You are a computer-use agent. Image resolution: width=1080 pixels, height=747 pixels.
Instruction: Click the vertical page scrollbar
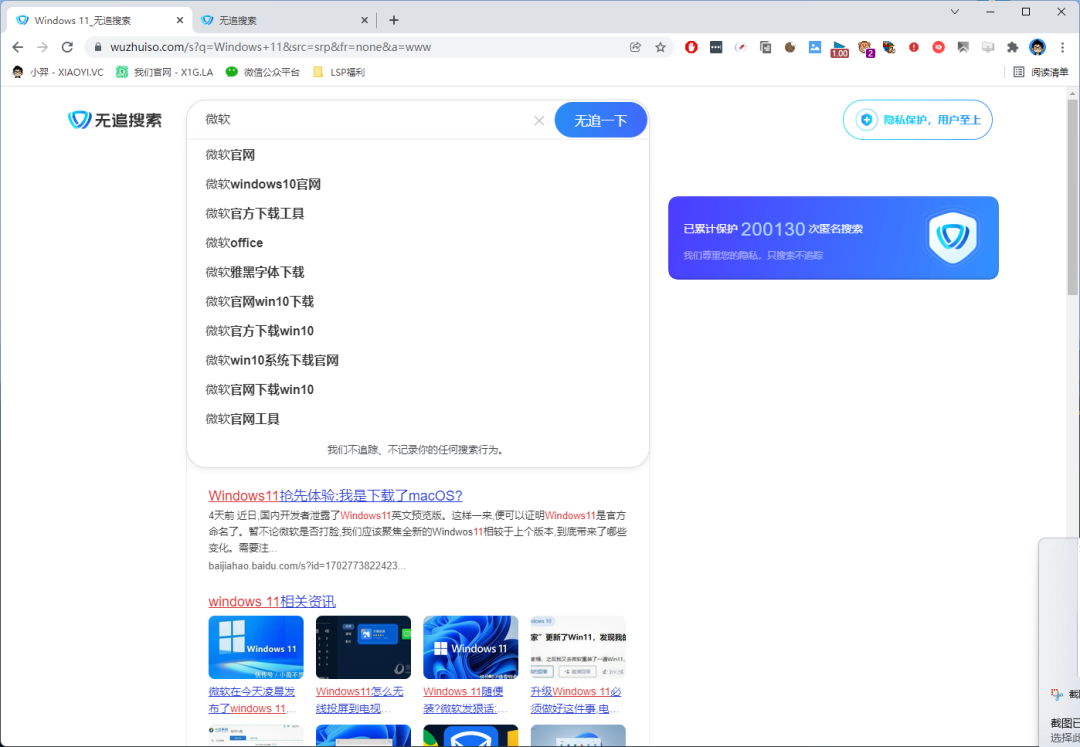(x=1072, y=196)
